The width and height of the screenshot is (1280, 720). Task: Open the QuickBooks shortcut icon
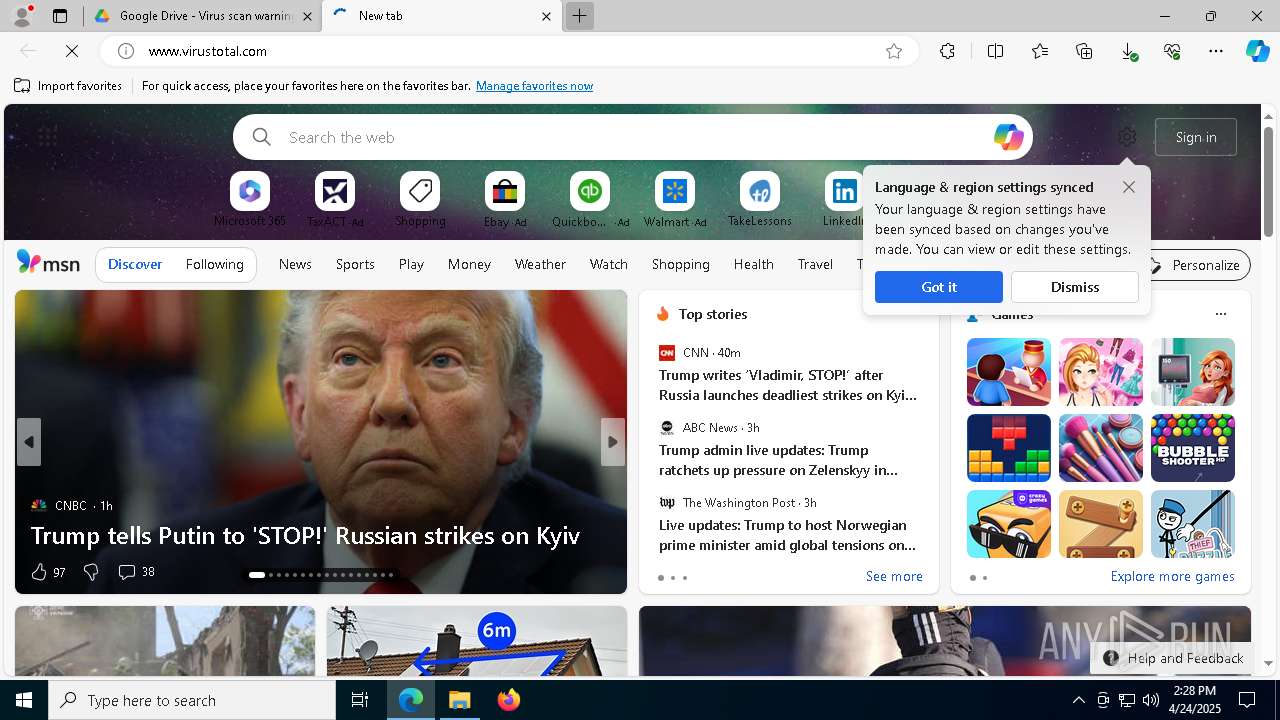tap(590, 191)
